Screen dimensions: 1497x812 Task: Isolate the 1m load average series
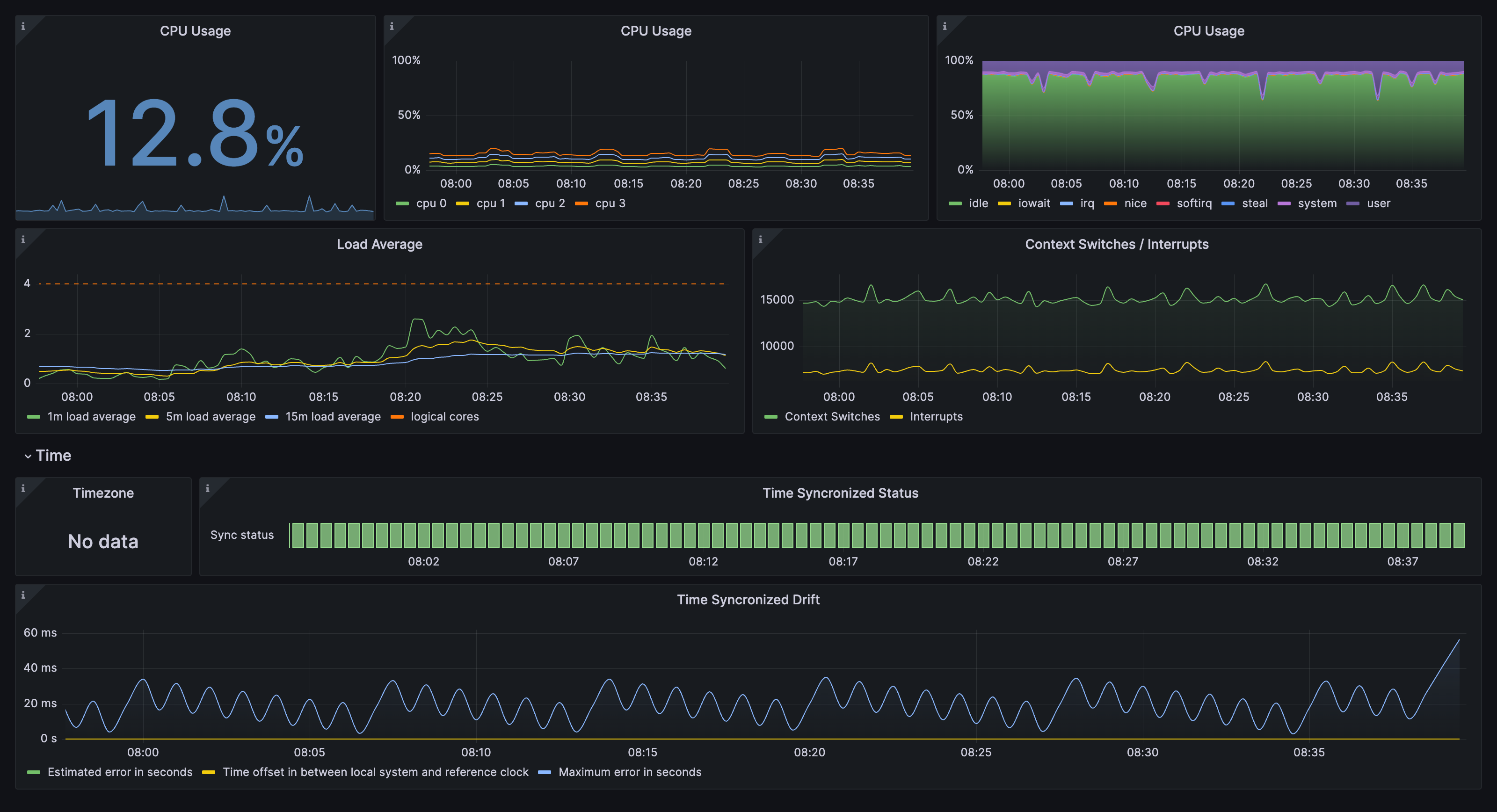(x=92, y=417)
